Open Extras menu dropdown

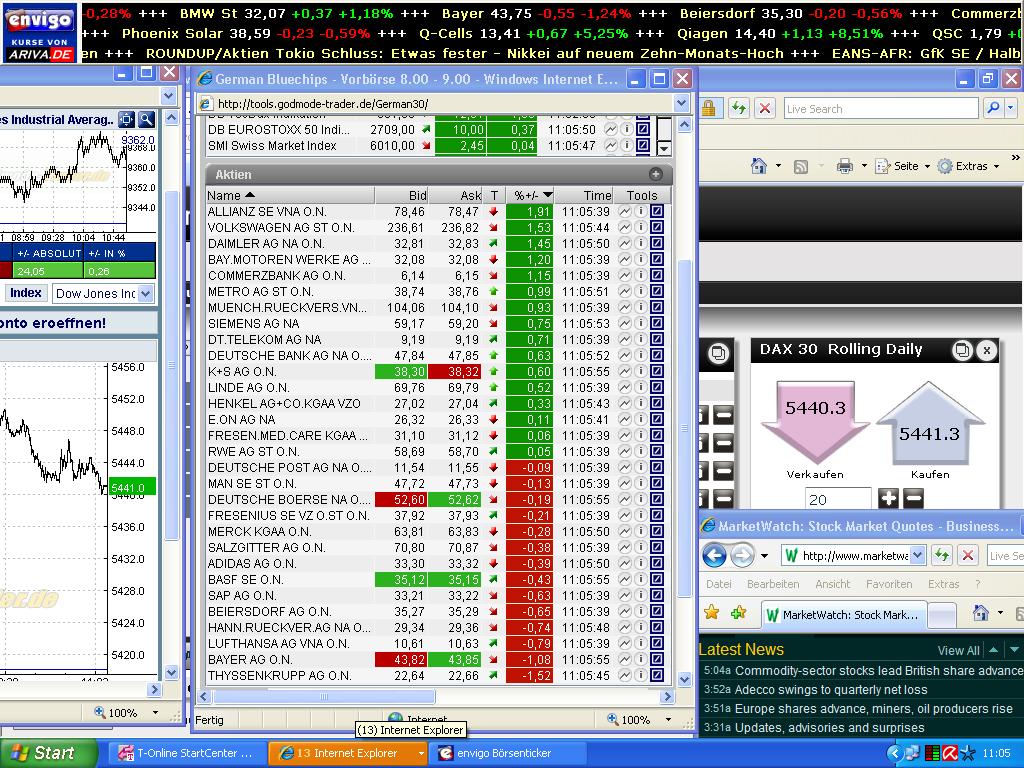point(996,167)
